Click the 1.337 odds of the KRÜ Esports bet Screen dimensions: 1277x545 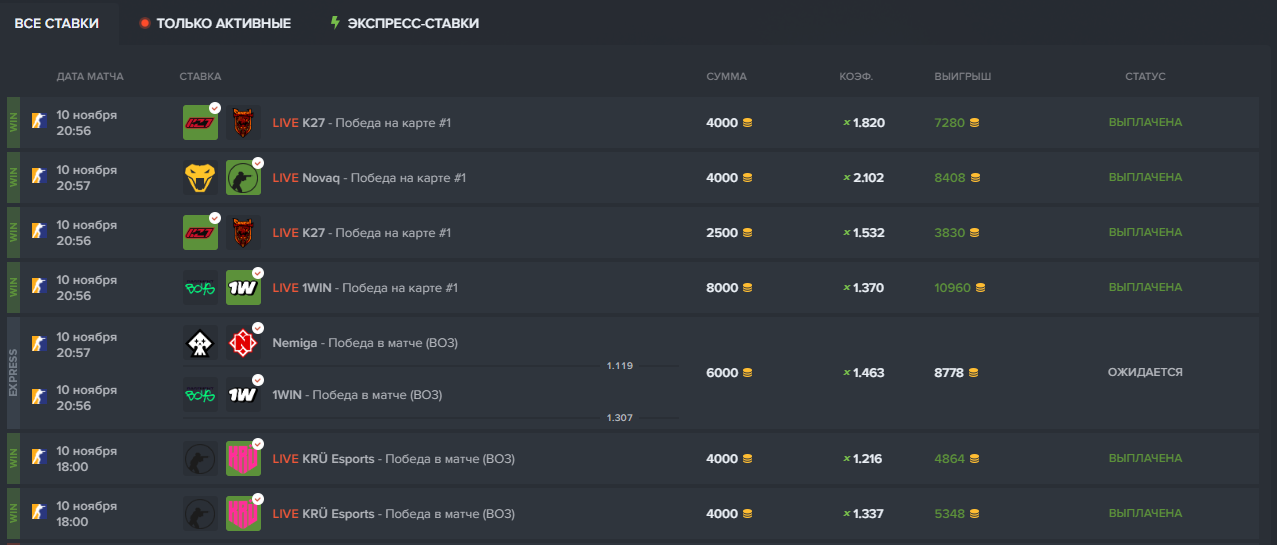coord(868,514)
